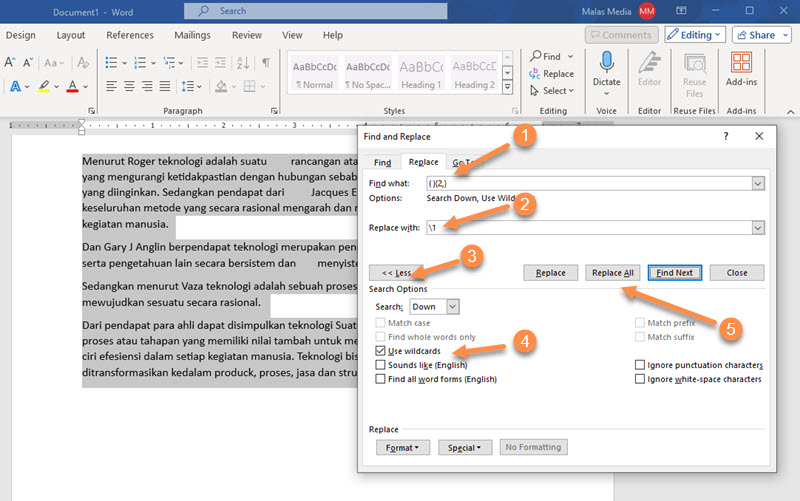Click the Close button in dialog
800x501 pixels.
pyautogui.click(x=737, y=273)
